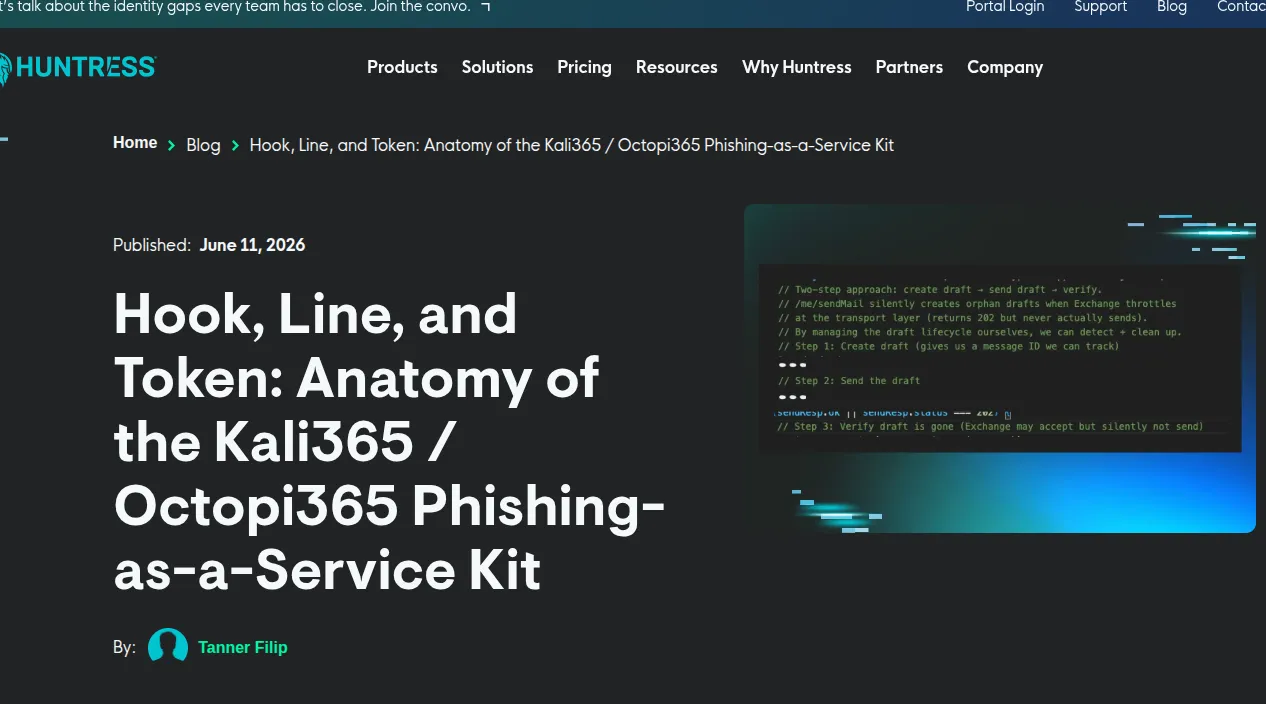Viewport: 1266px width, 704px height.
Task: Click the "Hook, Line, and Token" article headline
Action: (x=389, y=441)
